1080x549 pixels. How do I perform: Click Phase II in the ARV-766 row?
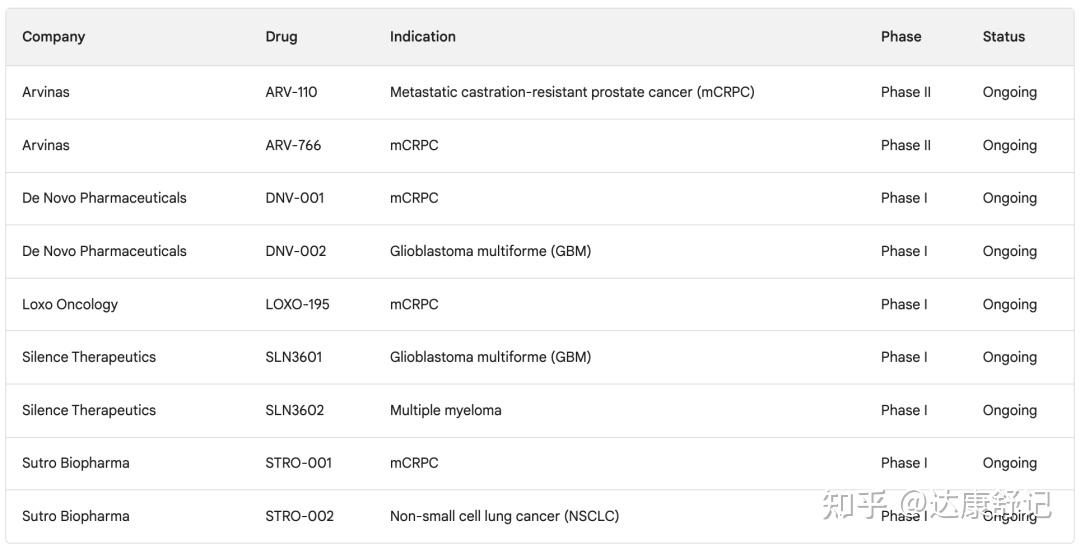[906, 145]
